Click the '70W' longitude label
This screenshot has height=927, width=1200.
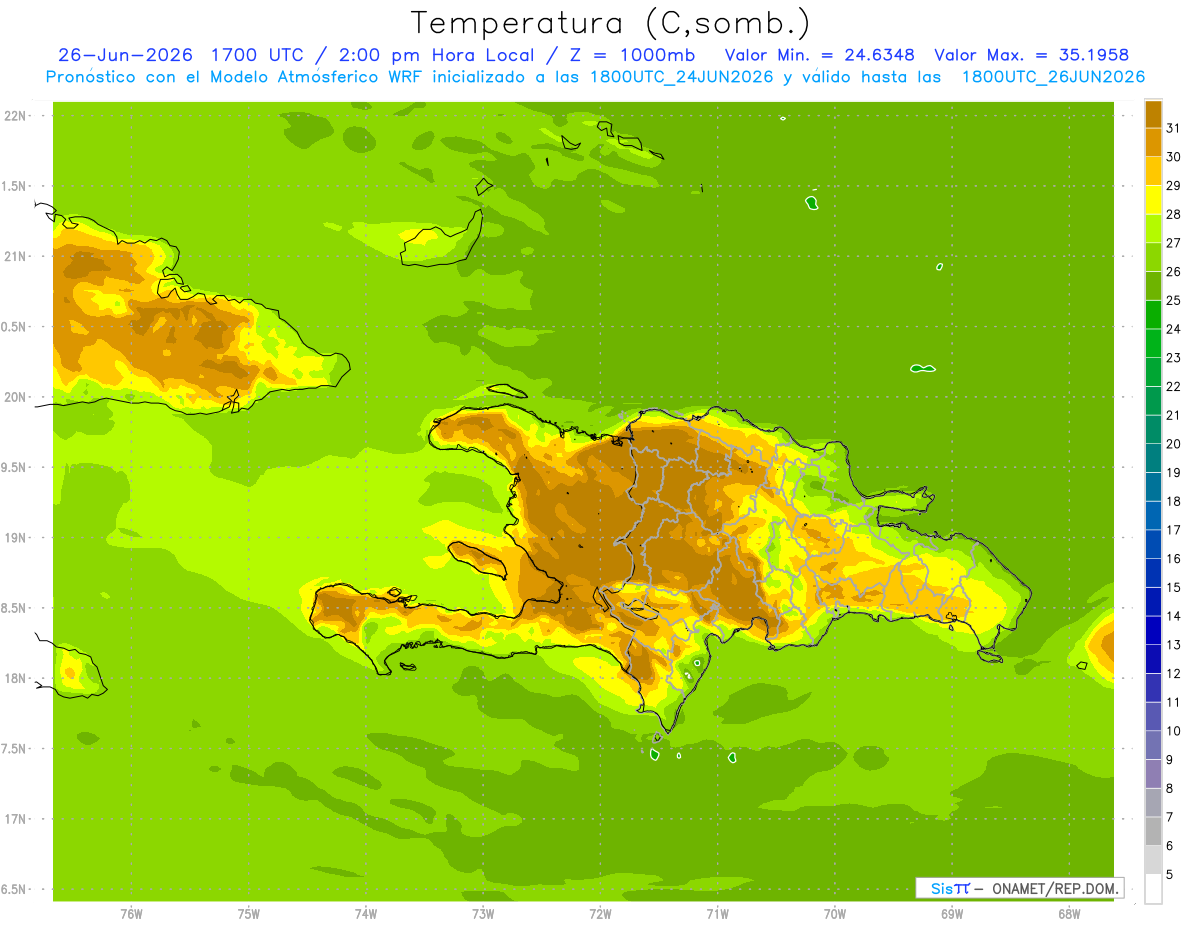tap(835, 914)
